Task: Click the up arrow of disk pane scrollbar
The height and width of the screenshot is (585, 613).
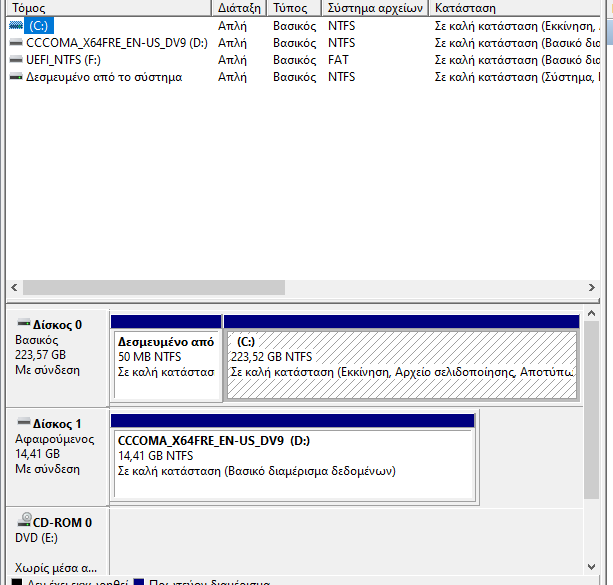Action: 591,313
